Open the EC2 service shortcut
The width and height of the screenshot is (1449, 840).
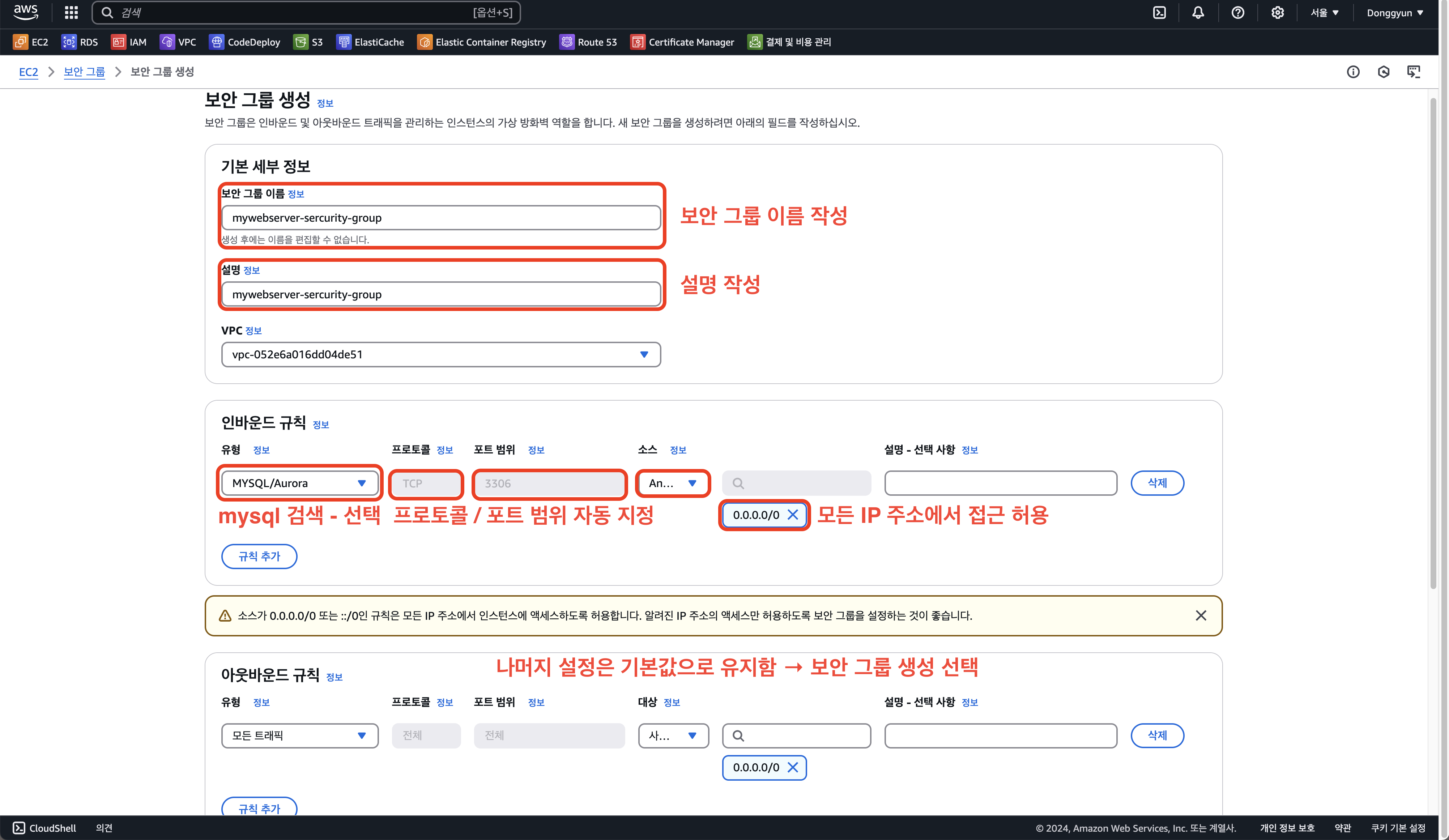(31, 42)
